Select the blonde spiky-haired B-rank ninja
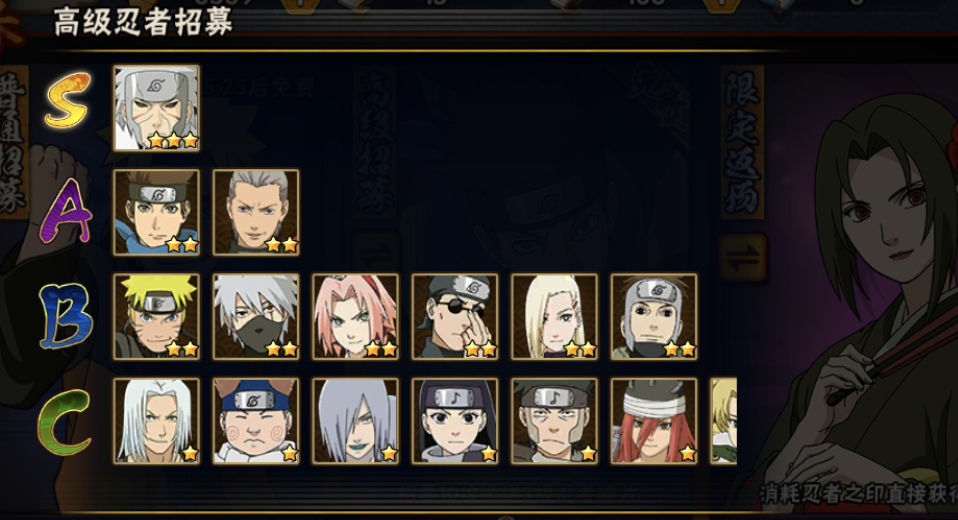 tap(156, 317)
